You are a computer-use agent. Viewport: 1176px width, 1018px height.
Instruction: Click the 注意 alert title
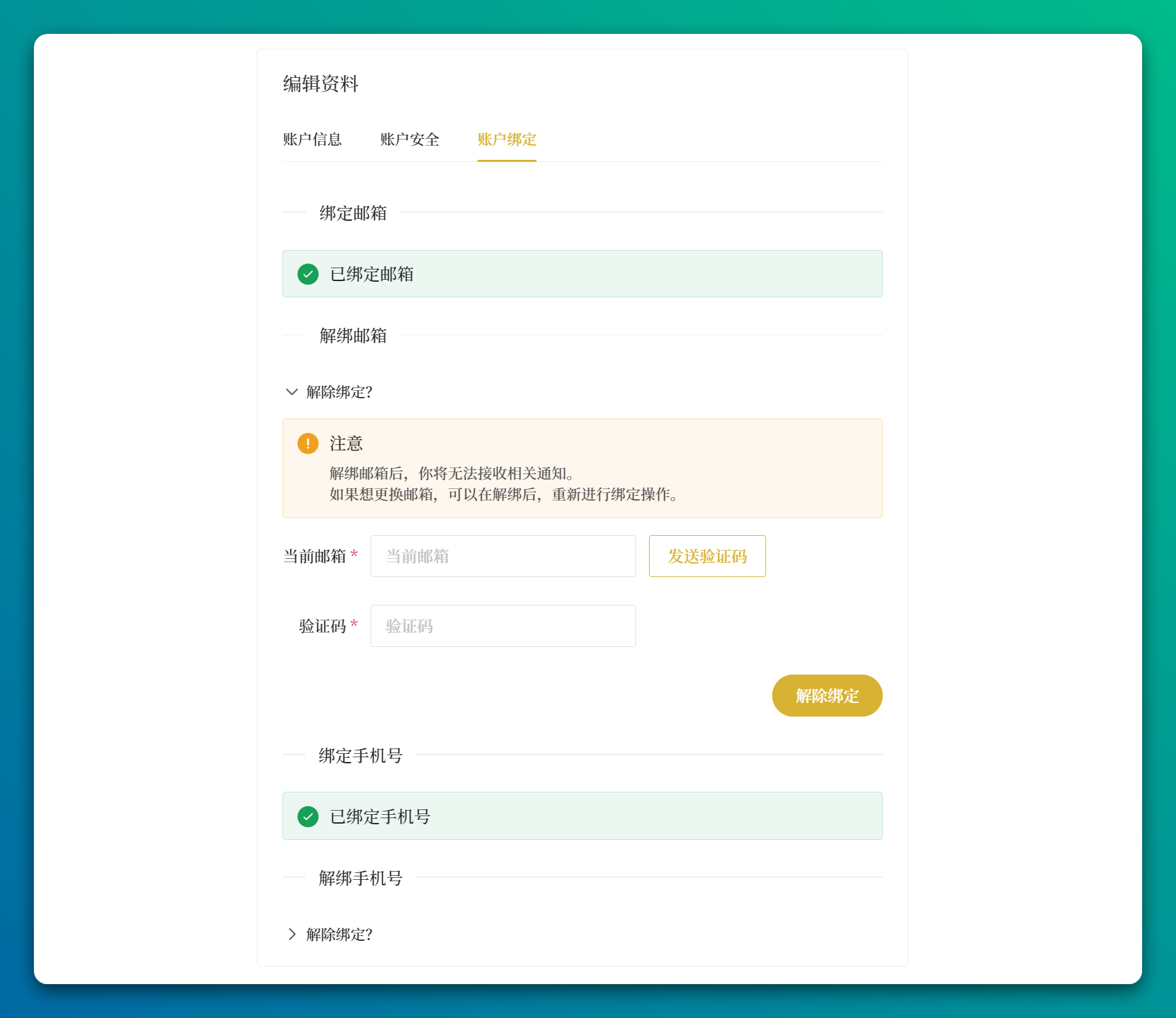346,444
